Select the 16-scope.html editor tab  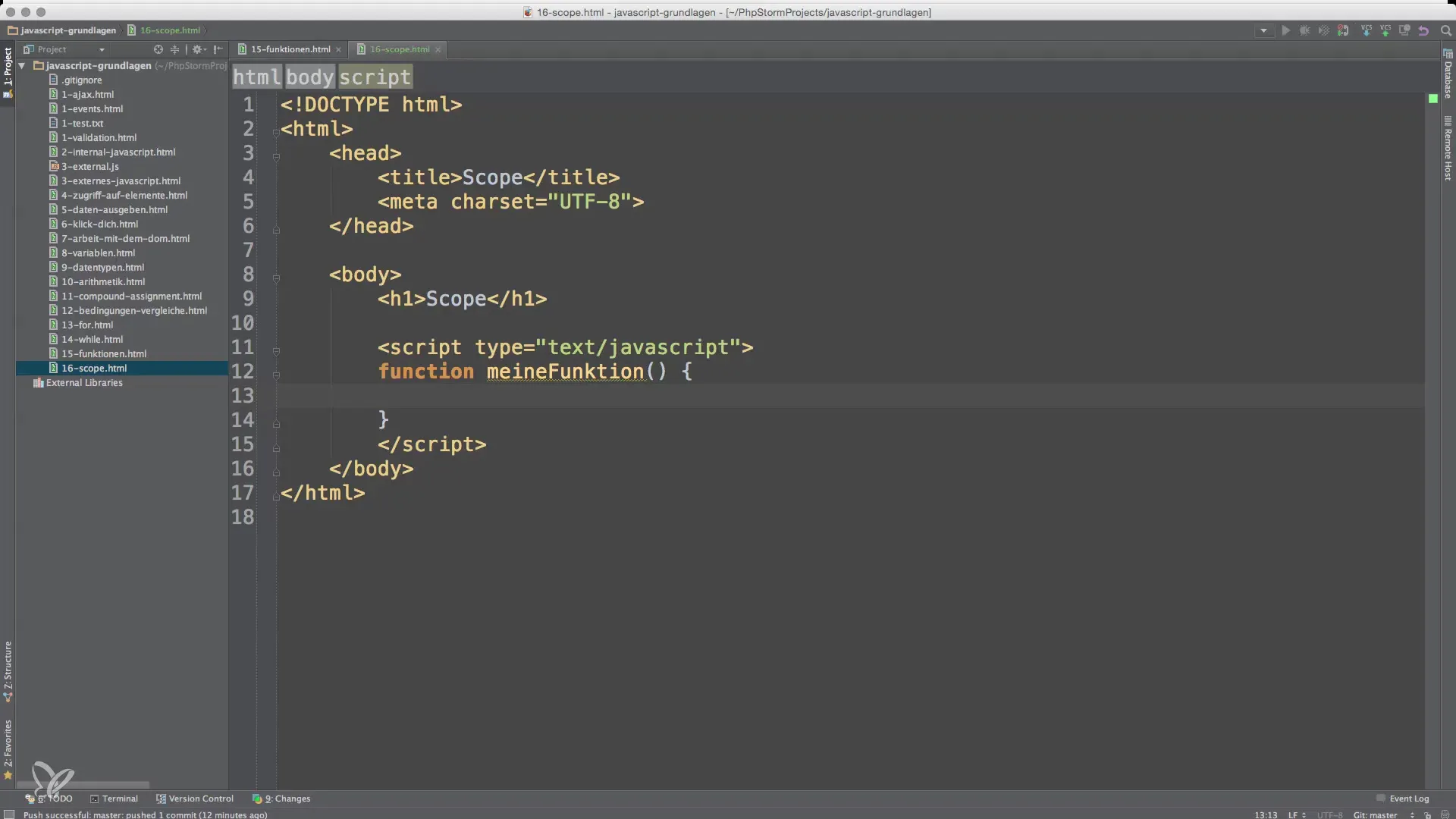[399, 49]
